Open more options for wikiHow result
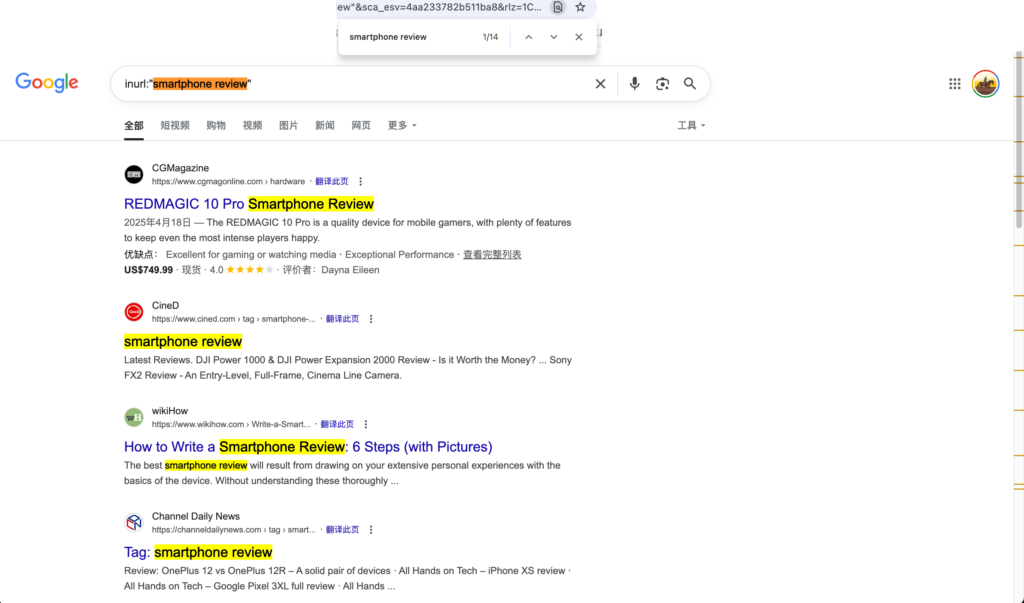Image resolution: width=1024 pixels, height=603 pixels. [366, 425]
